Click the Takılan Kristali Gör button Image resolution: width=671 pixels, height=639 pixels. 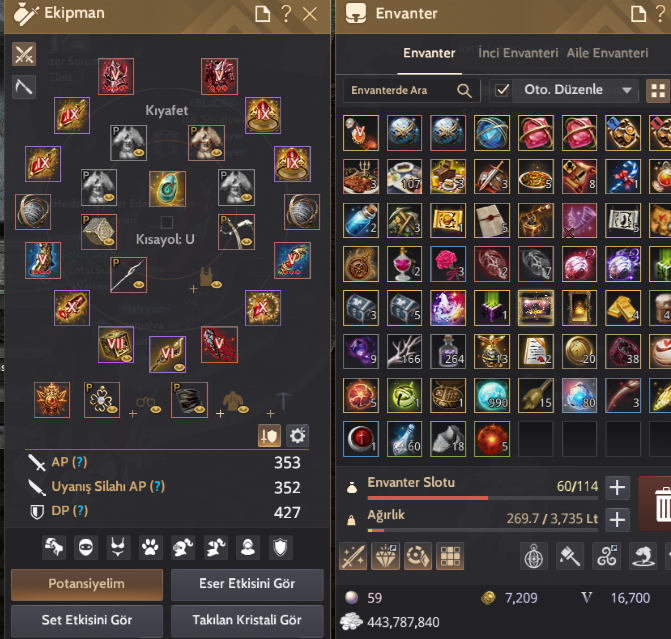click(247, 620)
